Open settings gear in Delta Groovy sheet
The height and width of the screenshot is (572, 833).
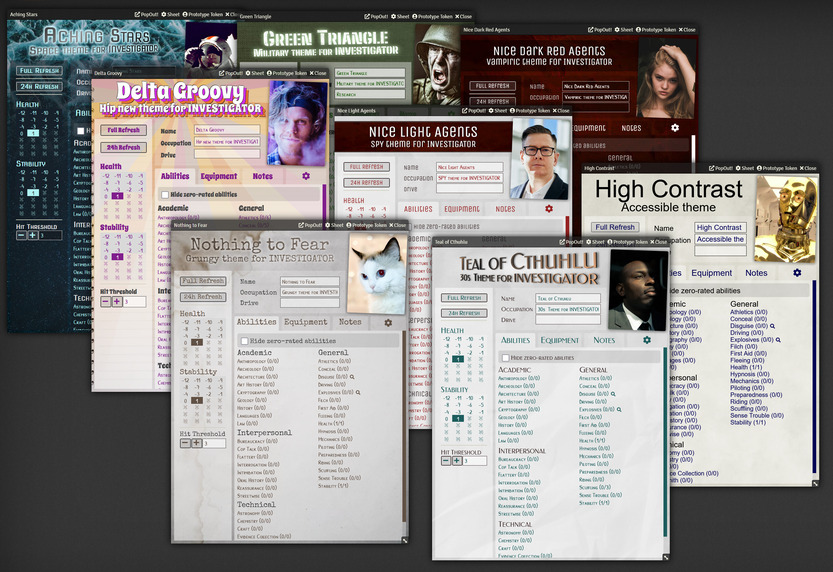click(x=306, y=176)
